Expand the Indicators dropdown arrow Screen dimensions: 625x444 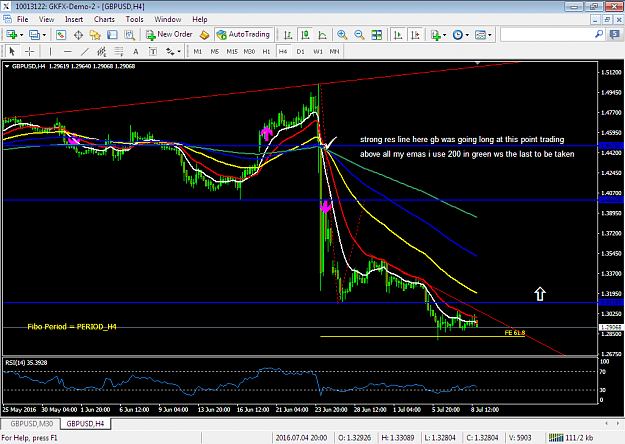click(444, 35)
